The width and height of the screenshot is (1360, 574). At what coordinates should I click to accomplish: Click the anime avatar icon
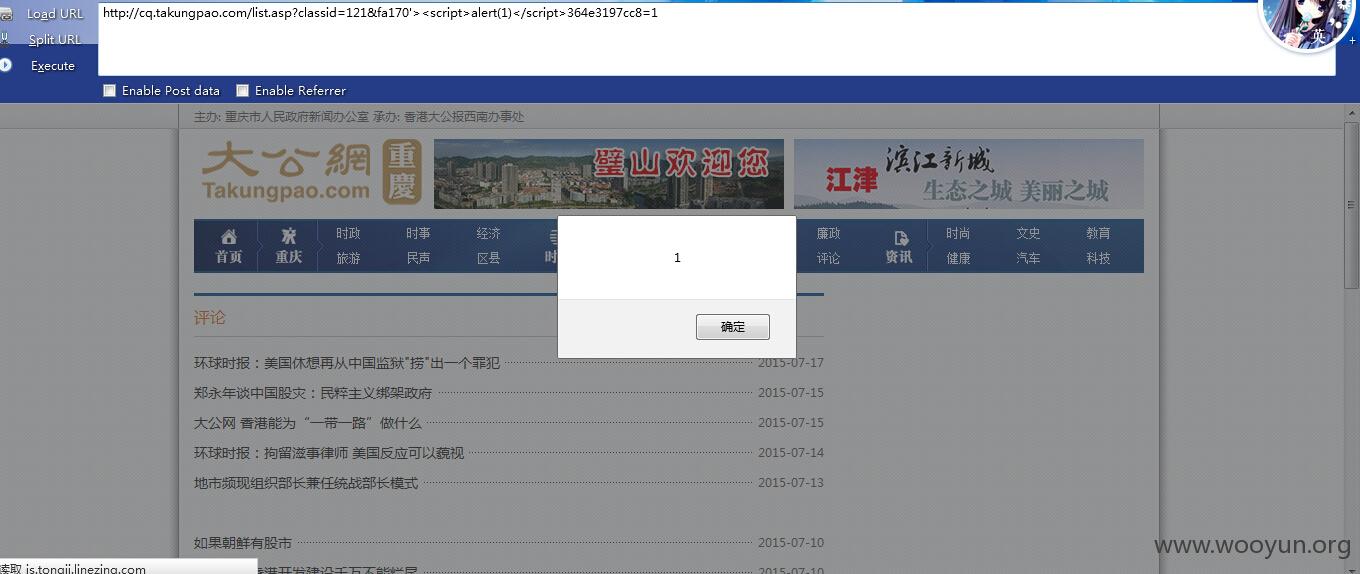pos(1308,25)
